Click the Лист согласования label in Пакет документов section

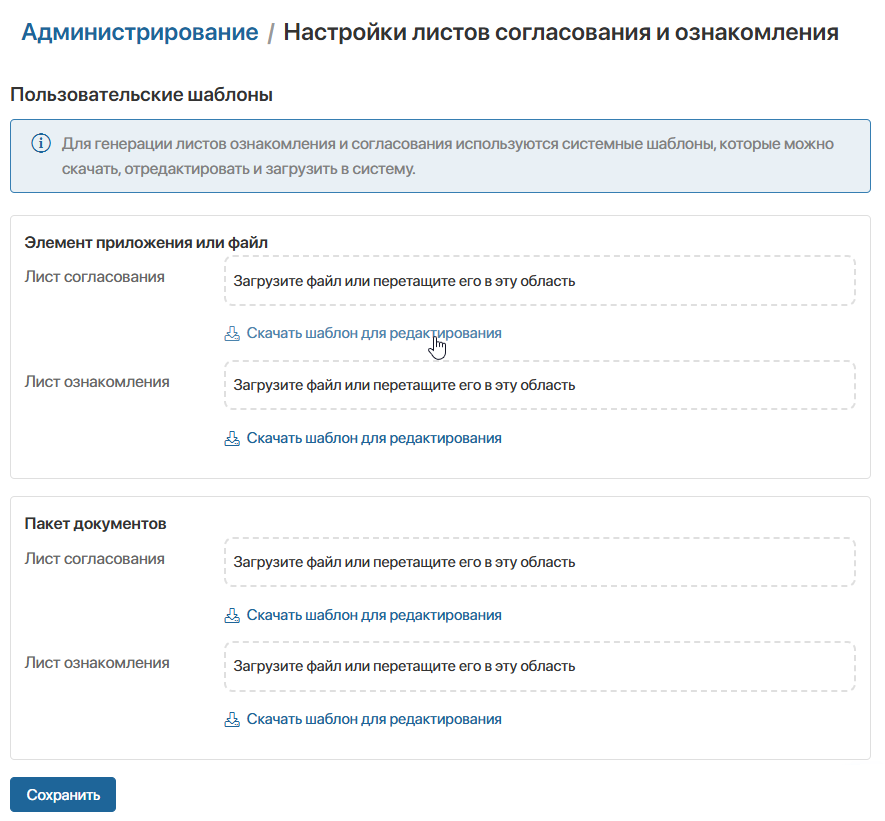tap(95, 559)
